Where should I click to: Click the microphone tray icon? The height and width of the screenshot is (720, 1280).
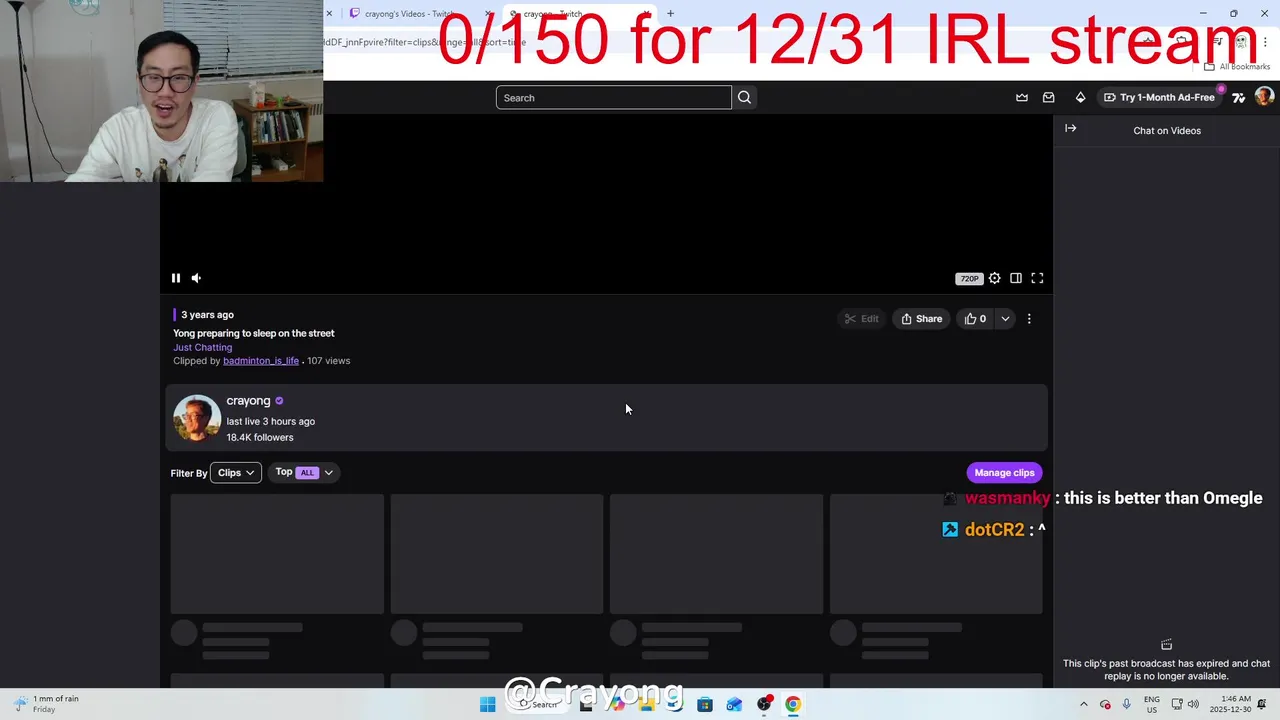[1127, 704]
